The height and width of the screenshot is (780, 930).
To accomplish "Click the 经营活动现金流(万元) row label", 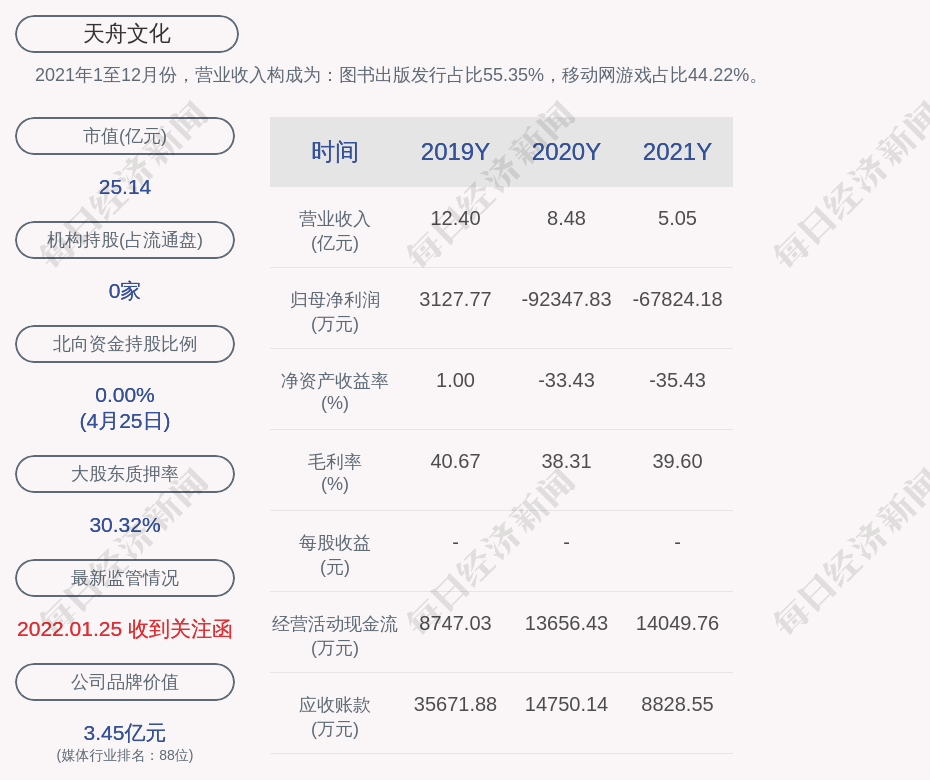I will (x=335, y=636).
